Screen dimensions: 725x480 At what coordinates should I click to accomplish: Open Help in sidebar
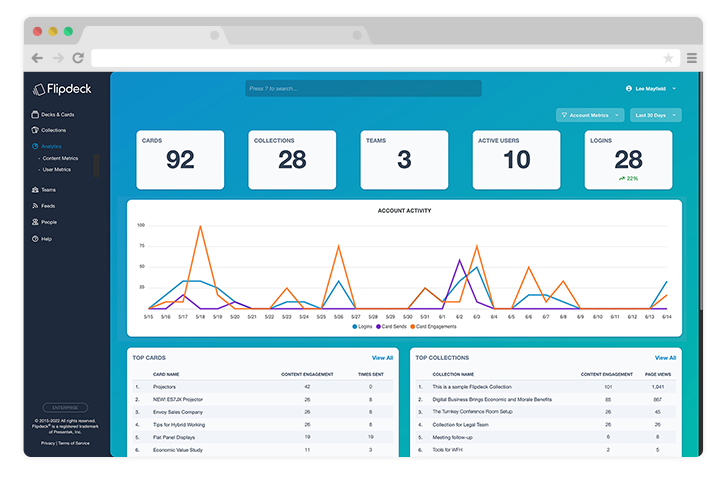point(42,239)
